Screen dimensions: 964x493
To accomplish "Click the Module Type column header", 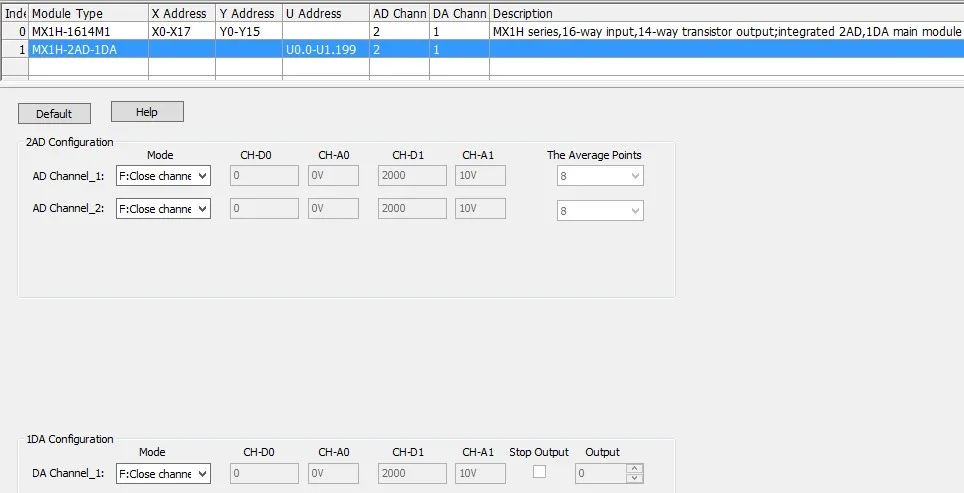I will 88,14.
